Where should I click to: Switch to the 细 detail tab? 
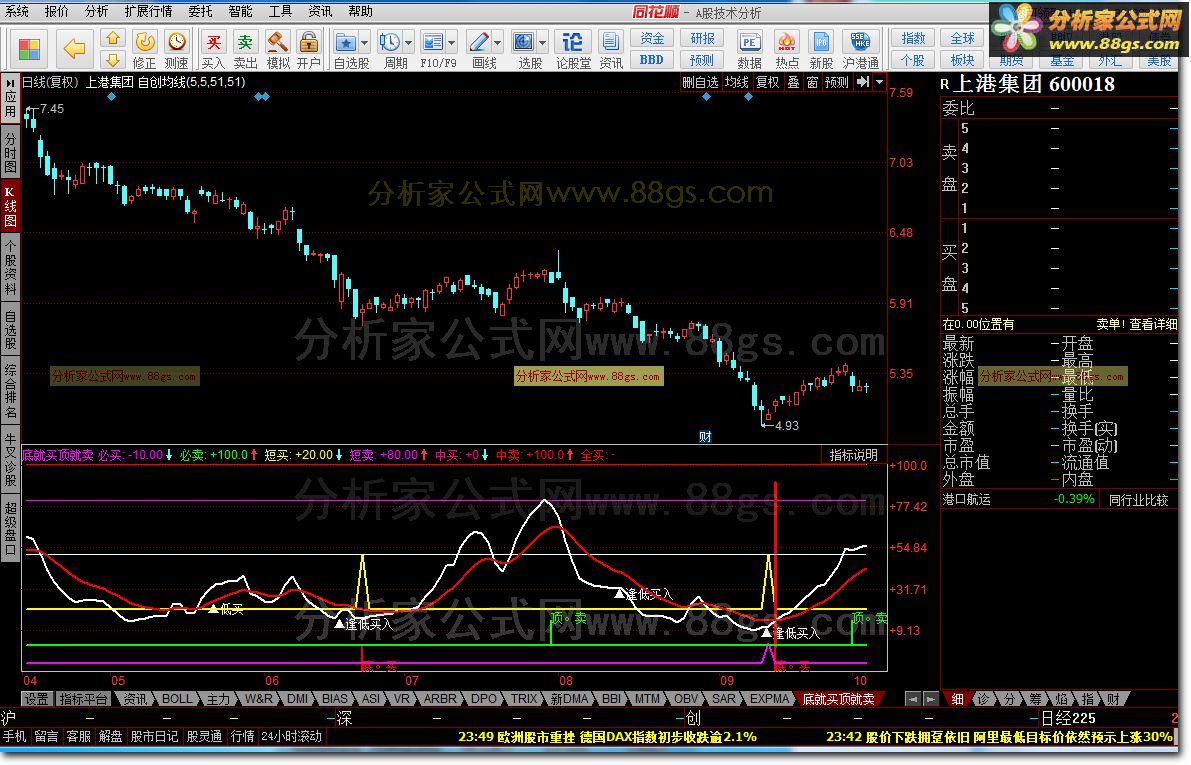tap(958, 699)
